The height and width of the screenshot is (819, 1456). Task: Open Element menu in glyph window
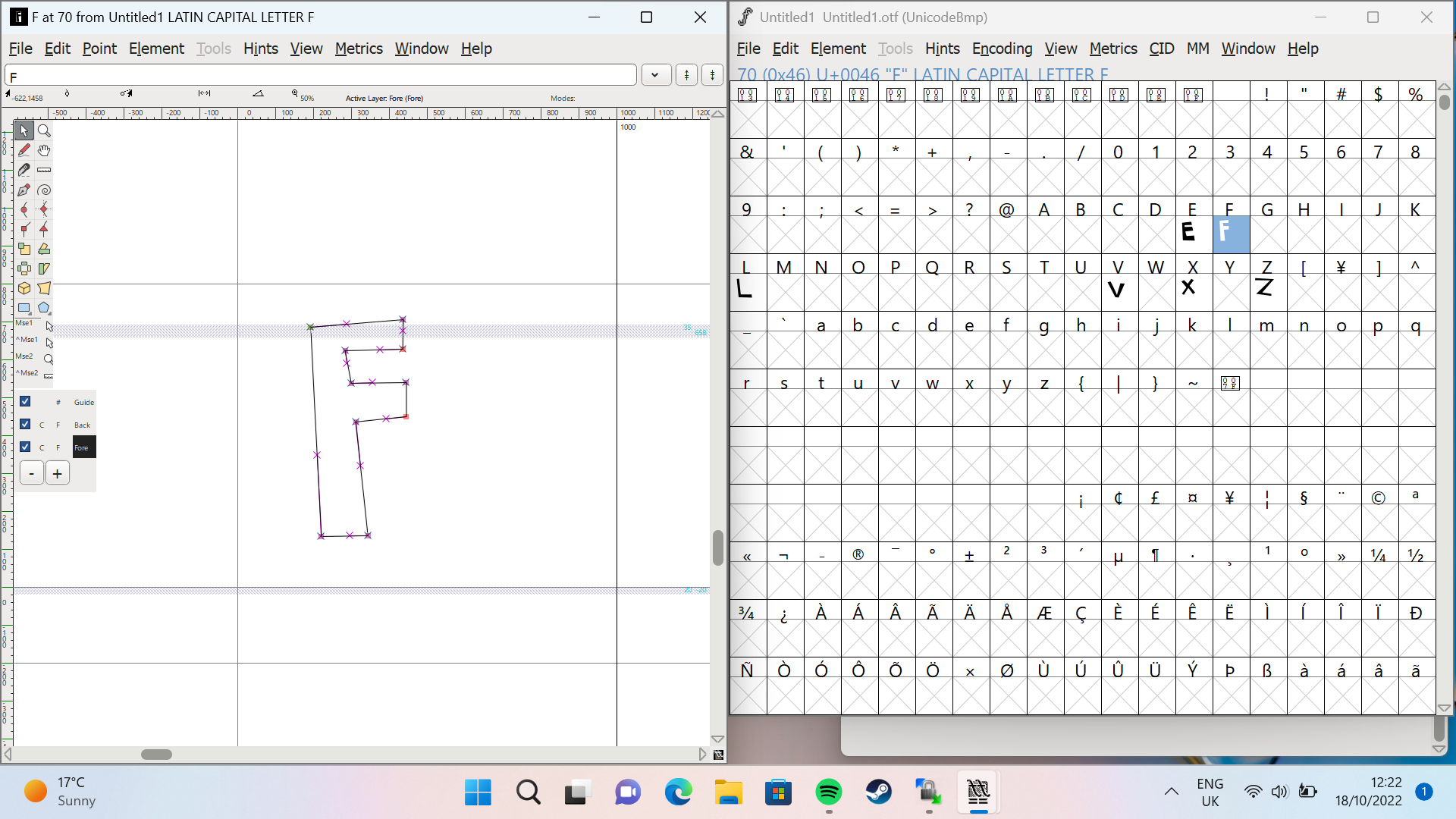click(x=156, y=49)
